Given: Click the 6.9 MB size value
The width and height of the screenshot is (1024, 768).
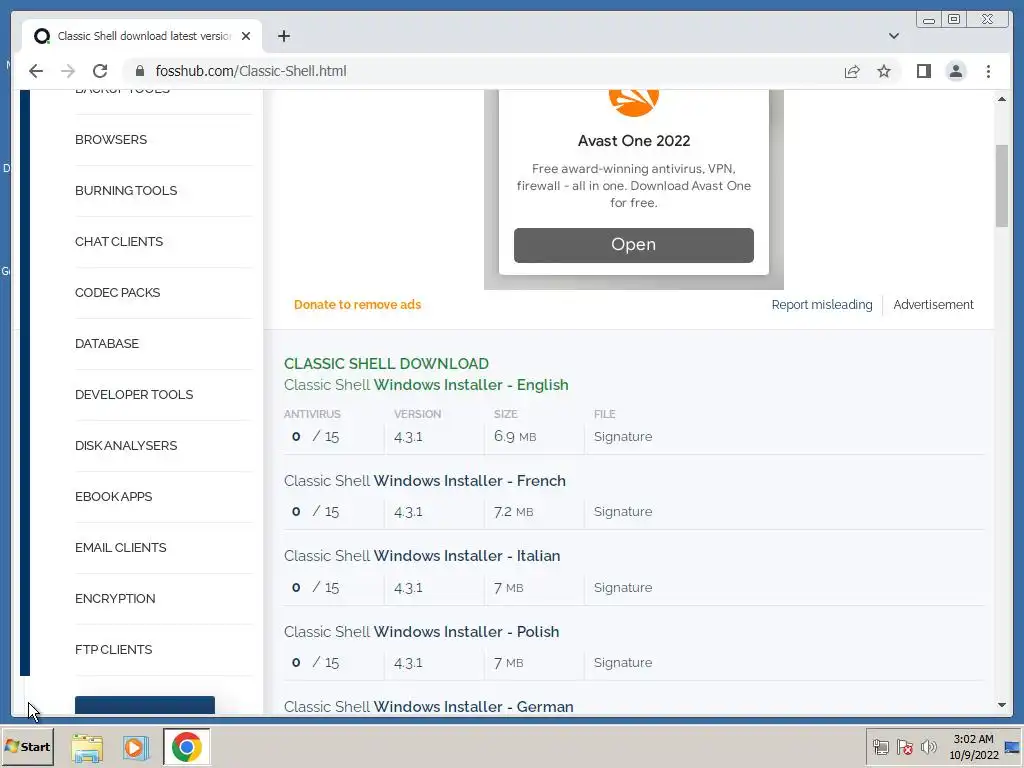Looking at the screenshot, I should click(515, 436).
